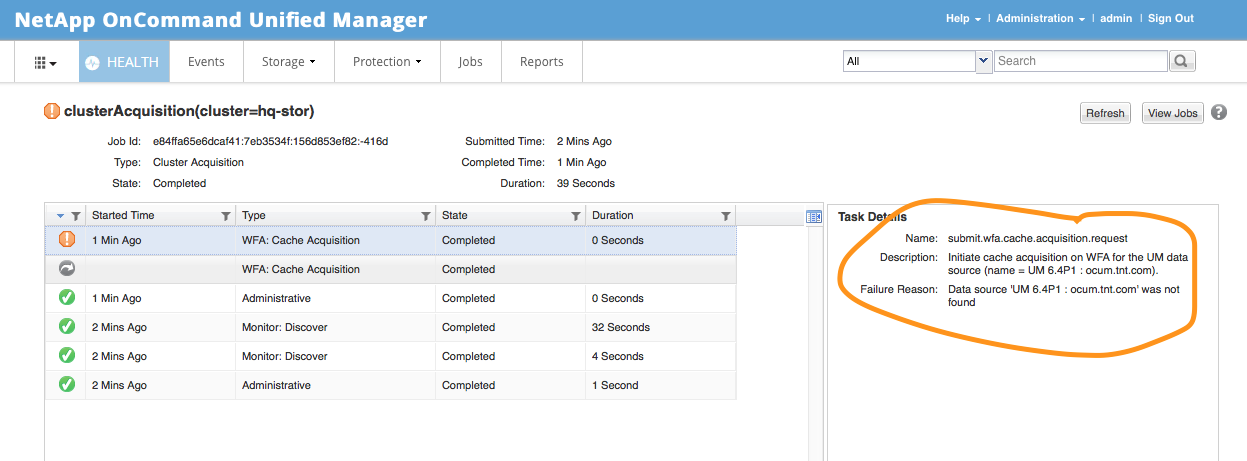The image size is (1247, 461).
Task: Open the Reports tab
Action: (541, 62)
